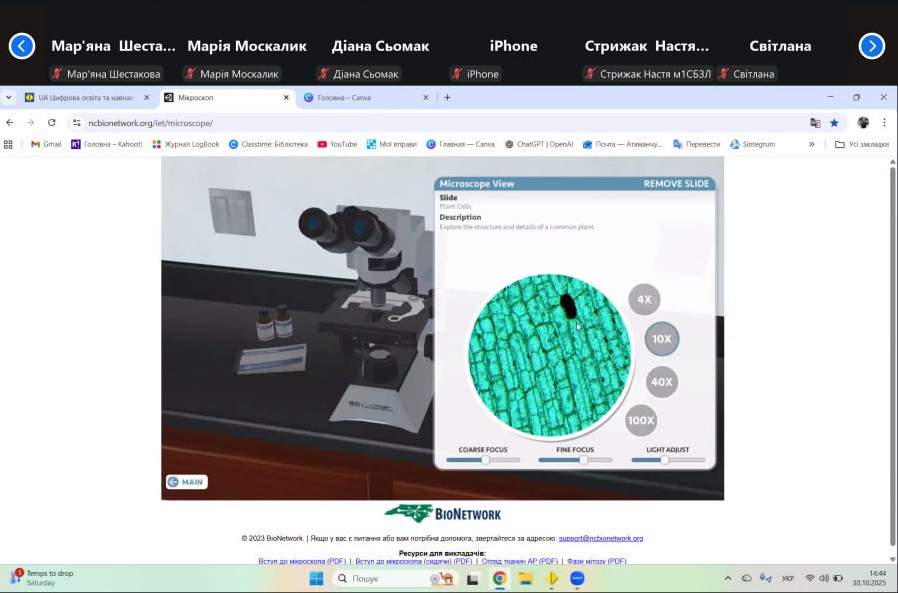
Task: Switch magnification to 40X
Action: [661, 381]
